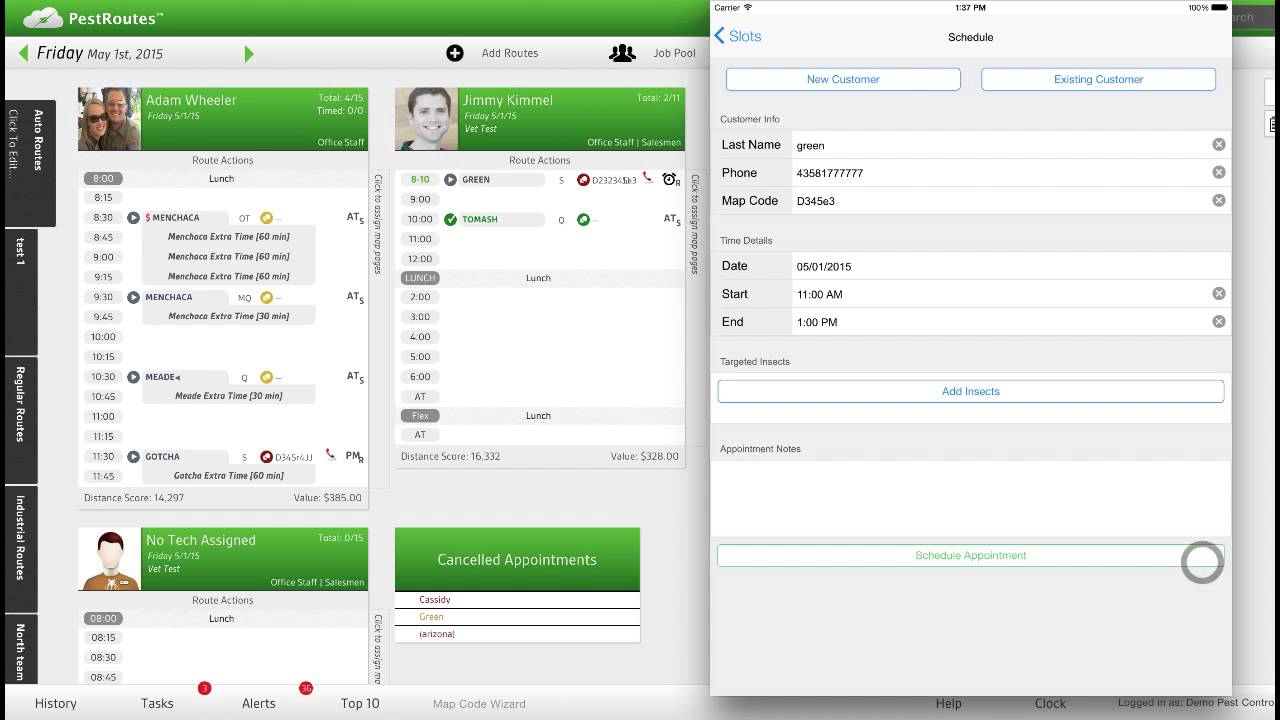Open the Regular Routes side tab

[x=20, y=420]
